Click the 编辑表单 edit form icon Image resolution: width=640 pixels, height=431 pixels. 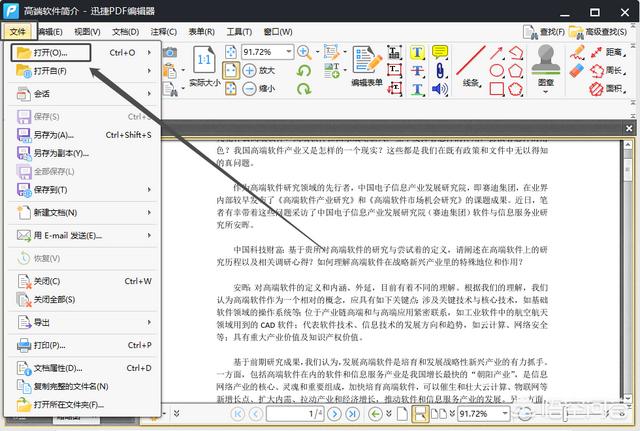(x=367, y=58)
